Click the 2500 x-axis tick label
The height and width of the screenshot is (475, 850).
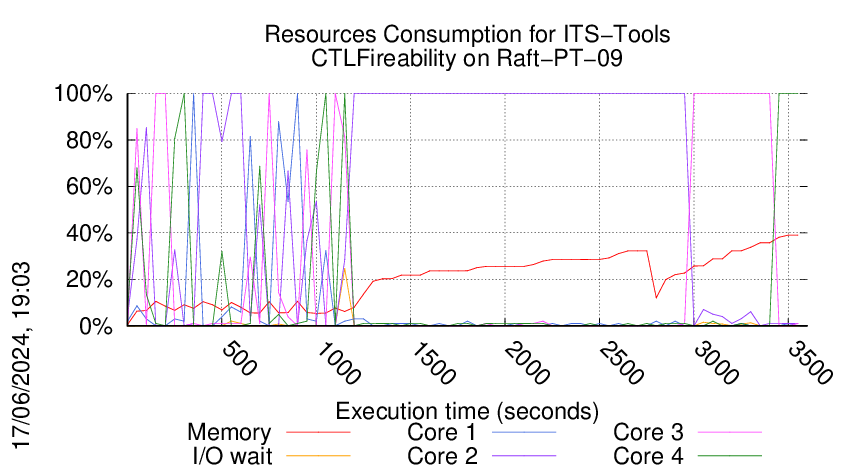tap(621, 362)
